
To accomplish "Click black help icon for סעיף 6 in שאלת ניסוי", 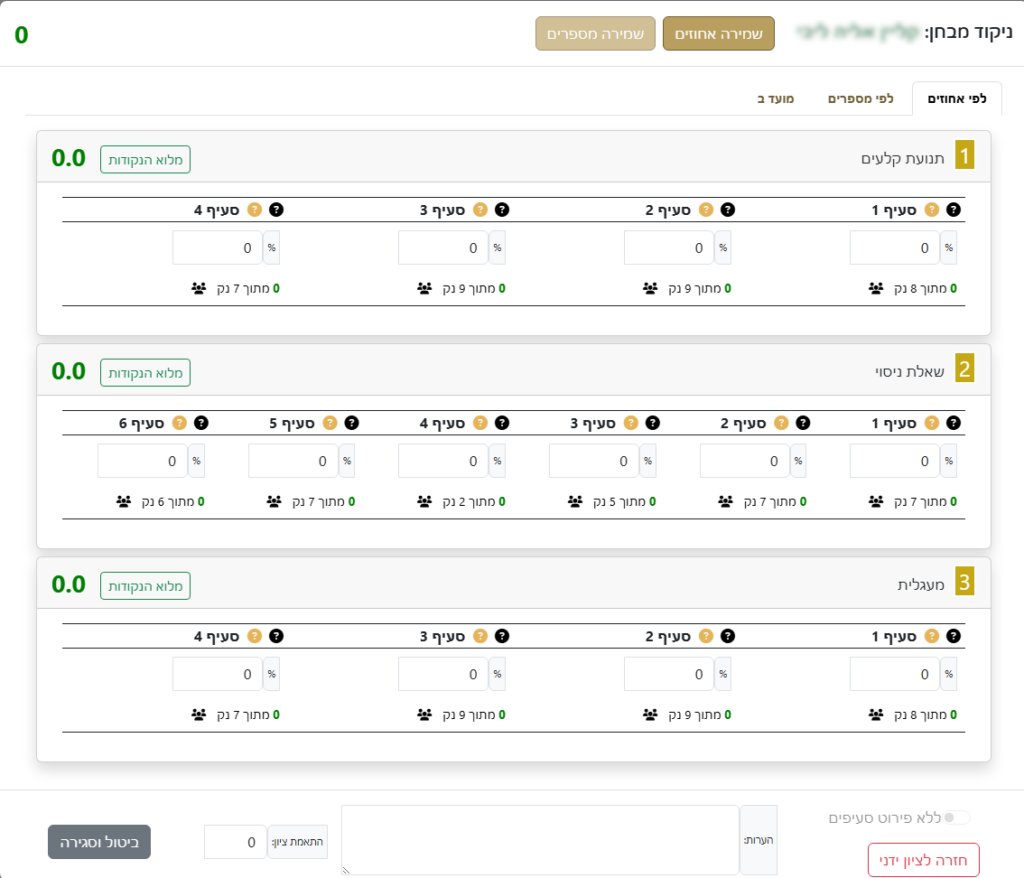I will click(201, 423).
